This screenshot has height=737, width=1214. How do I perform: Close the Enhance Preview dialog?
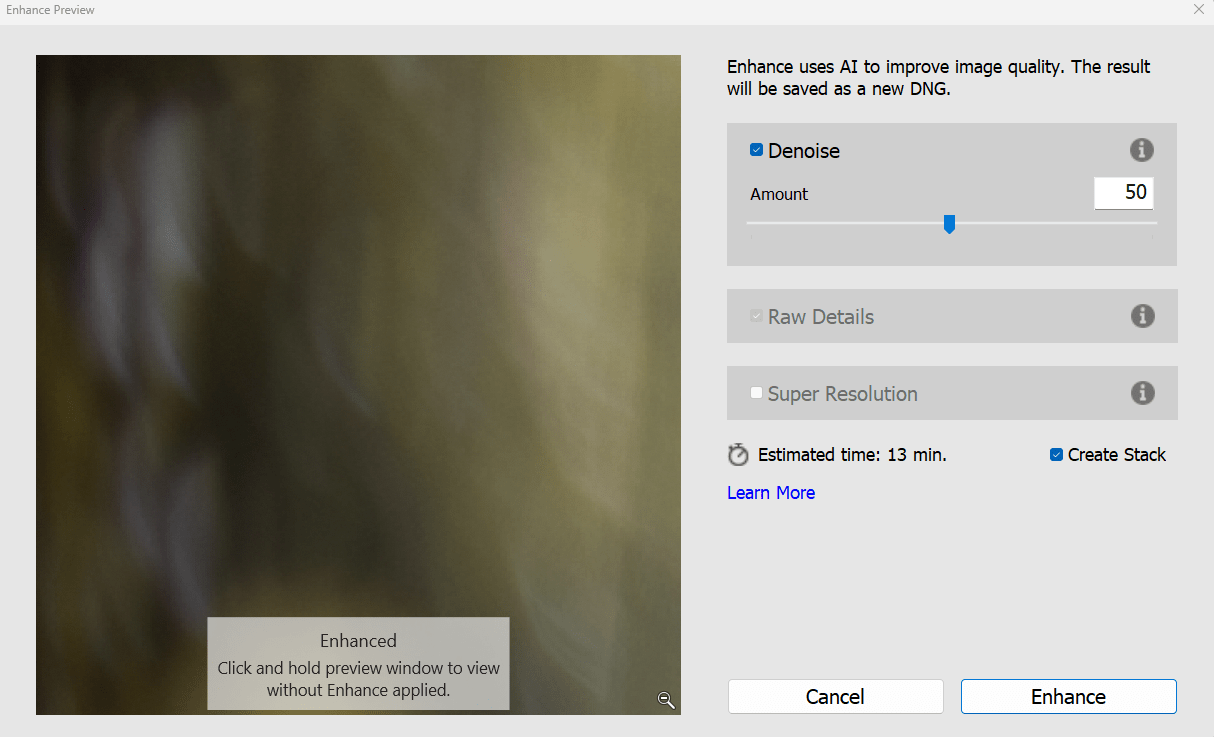coord(1198,10)
